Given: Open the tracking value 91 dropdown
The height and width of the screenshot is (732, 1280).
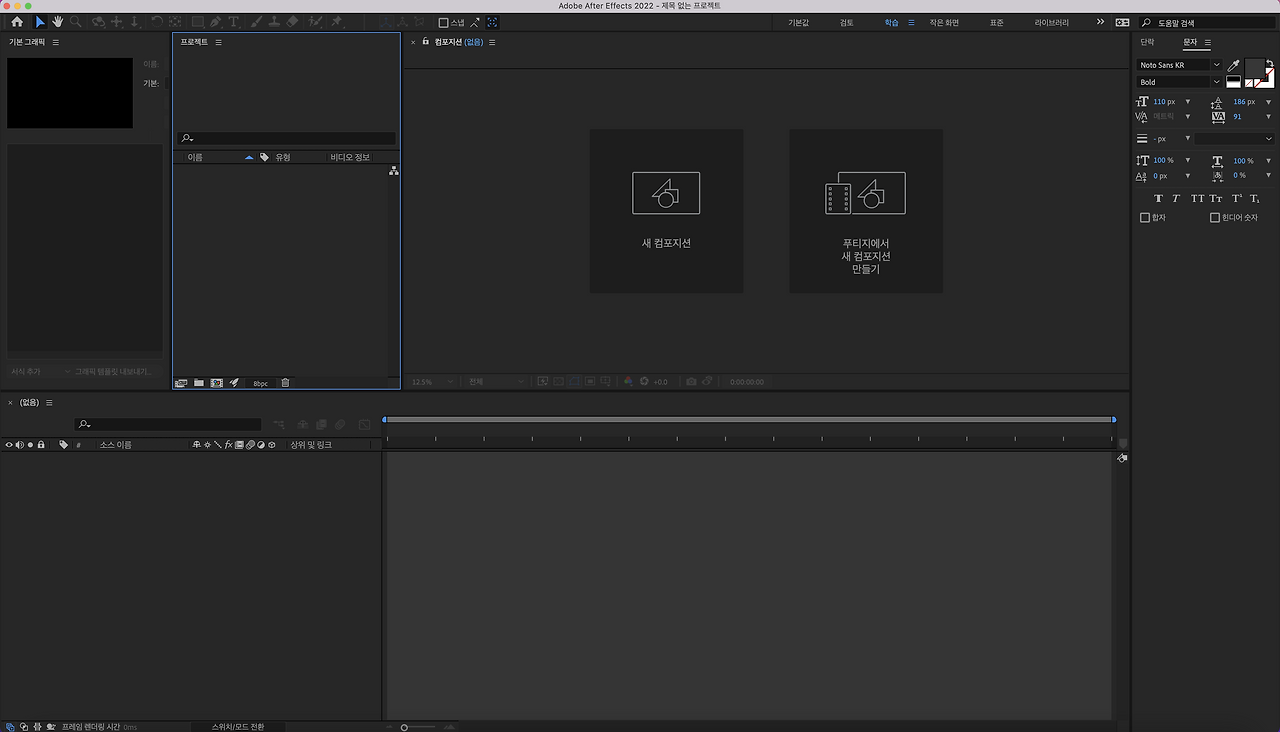Looking at the screenshot, I should tap(1269, 117).
